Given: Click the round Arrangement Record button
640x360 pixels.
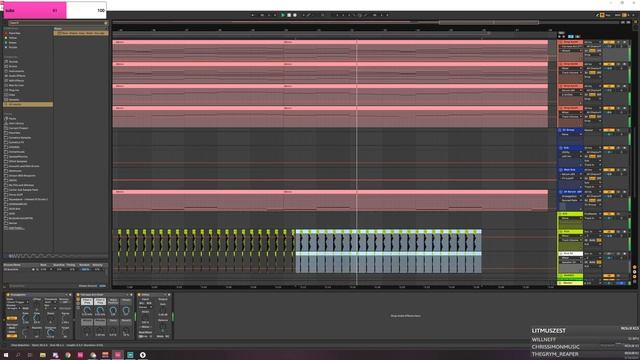Looking at the screenshot, I should coord(295,15).
